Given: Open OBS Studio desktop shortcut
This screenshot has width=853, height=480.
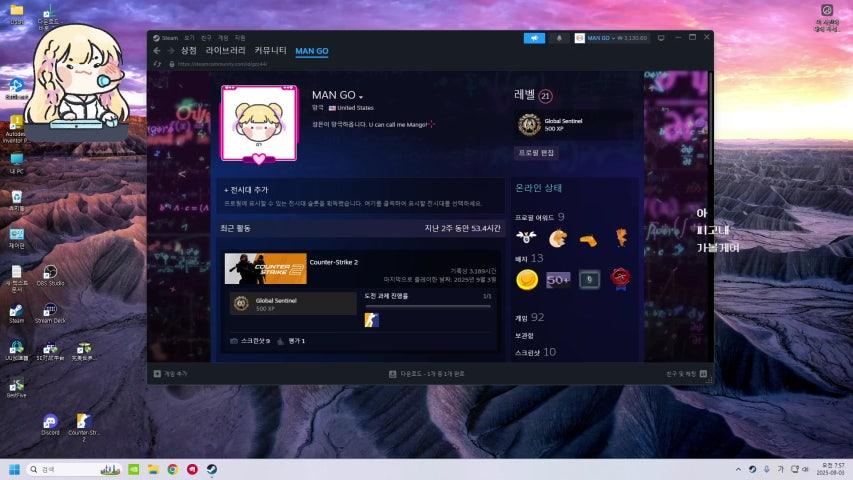Looking at the screenshot, I should [x=50, y=275].
